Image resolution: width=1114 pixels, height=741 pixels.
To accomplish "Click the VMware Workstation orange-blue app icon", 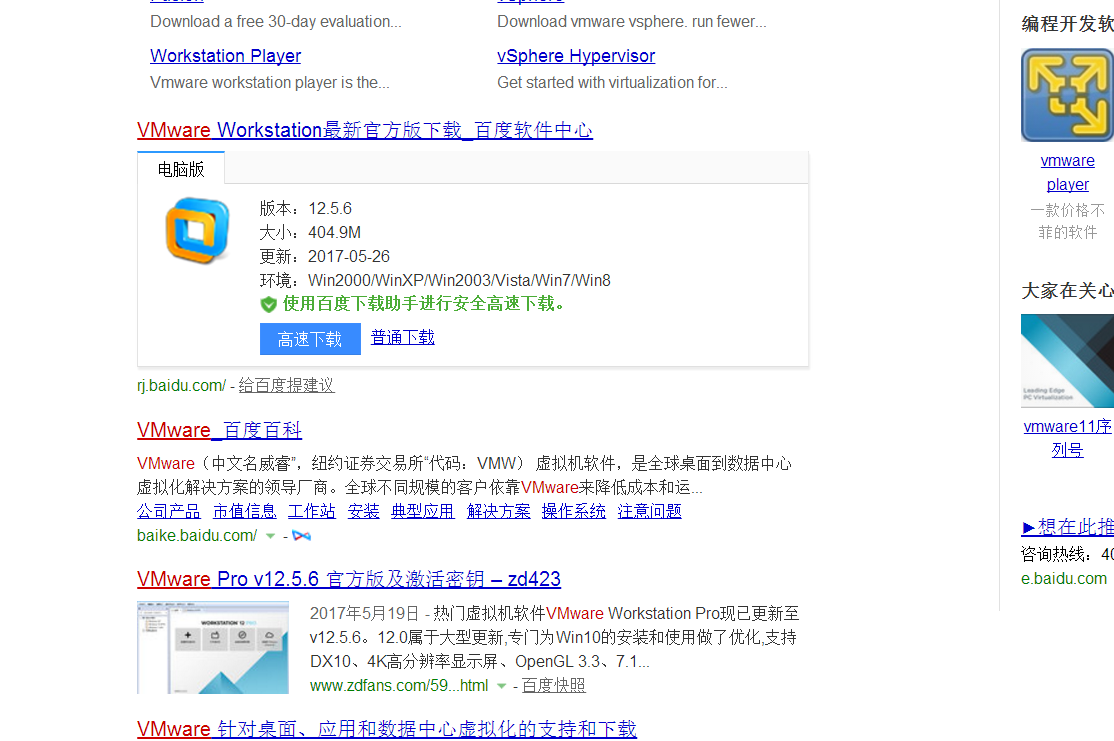I will tap(198, 231).
